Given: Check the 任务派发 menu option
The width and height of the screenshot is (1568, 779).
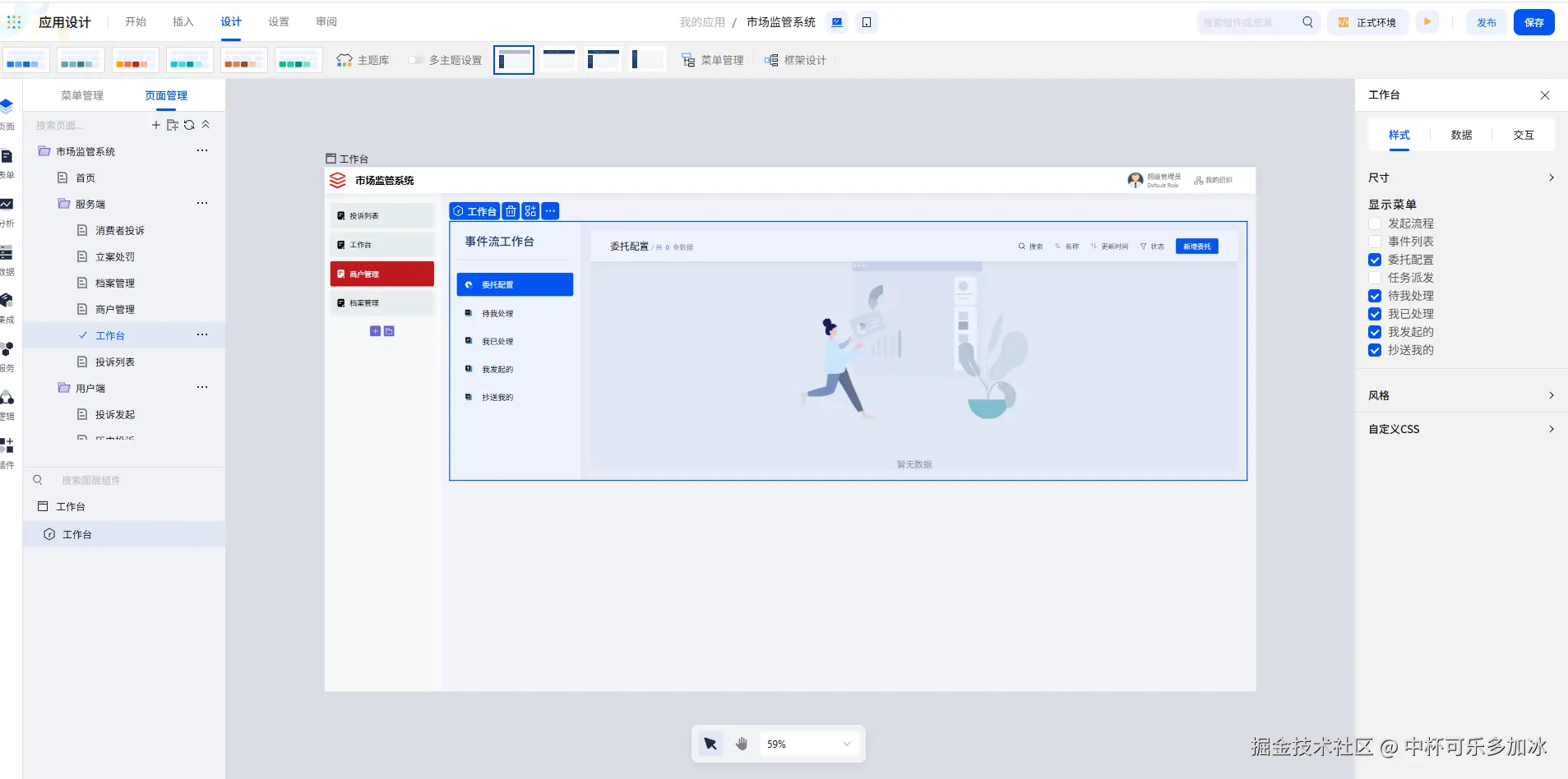Looking at the screenshot, I should (1375, 278).
